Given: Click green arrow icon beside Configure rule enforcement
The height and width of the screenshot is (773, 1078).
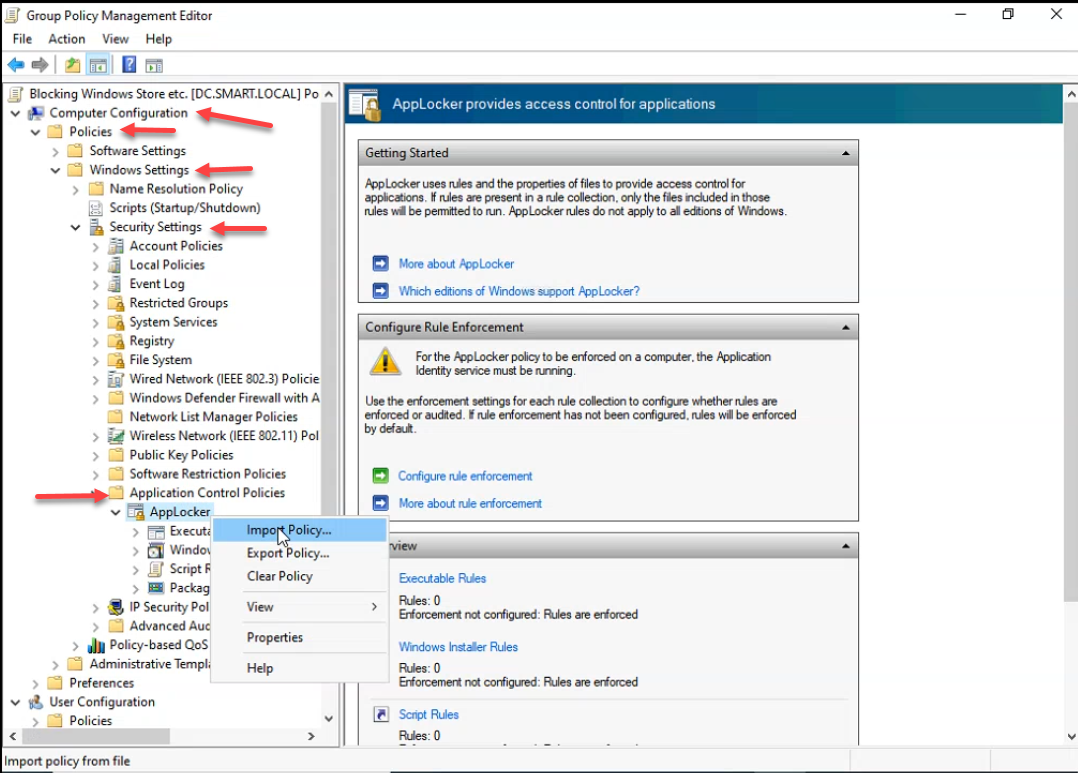Looking at the screenshot, I should [x=380, y=476].
